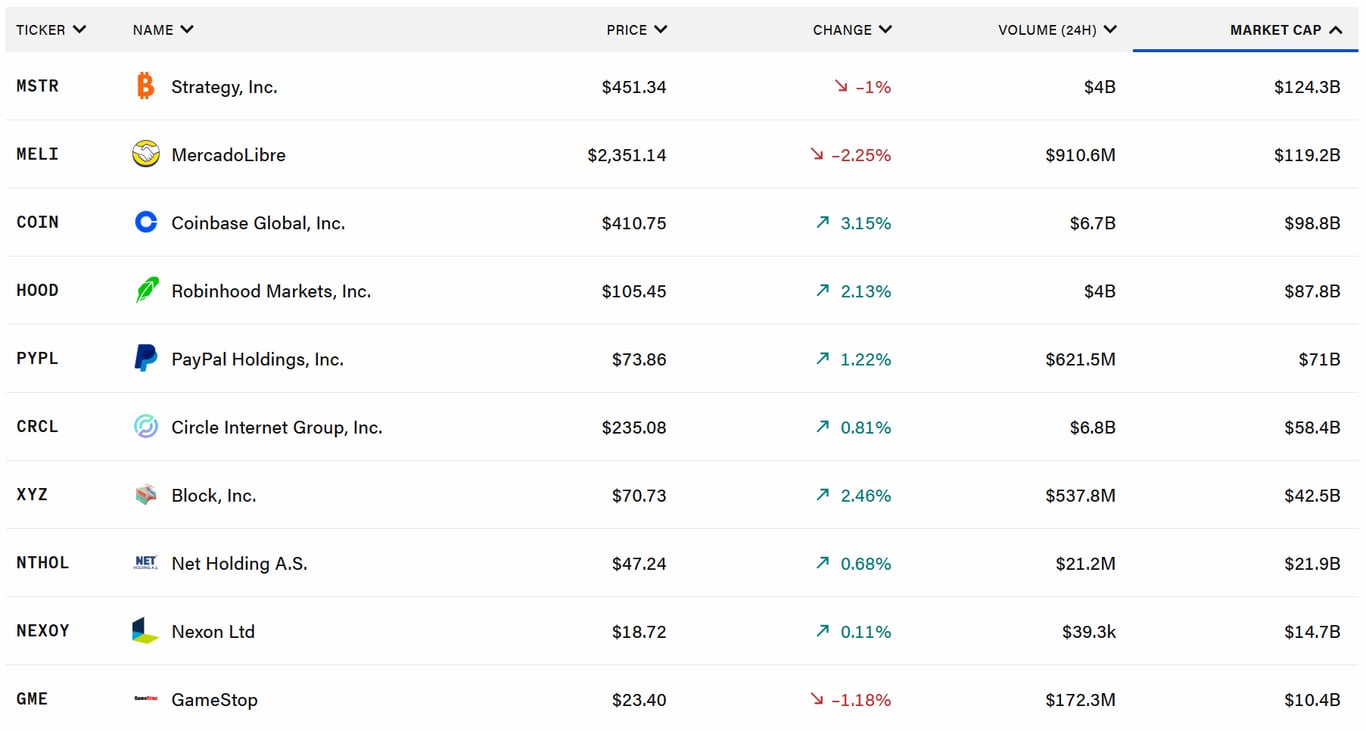
Task: Expand the VOLUME (24H) dropdown chevron
Action: pyautogui.click(x=1108, y=30)
